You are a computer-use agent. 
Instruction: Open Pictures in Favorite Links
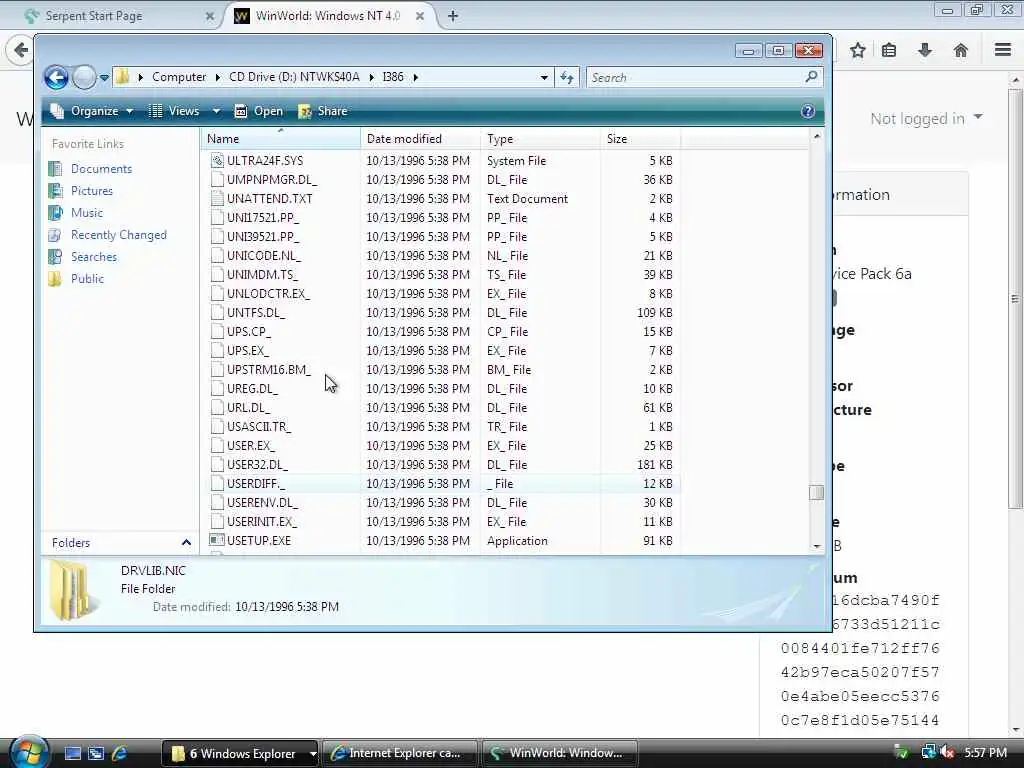pyautogui.click(x=91, y=191)
